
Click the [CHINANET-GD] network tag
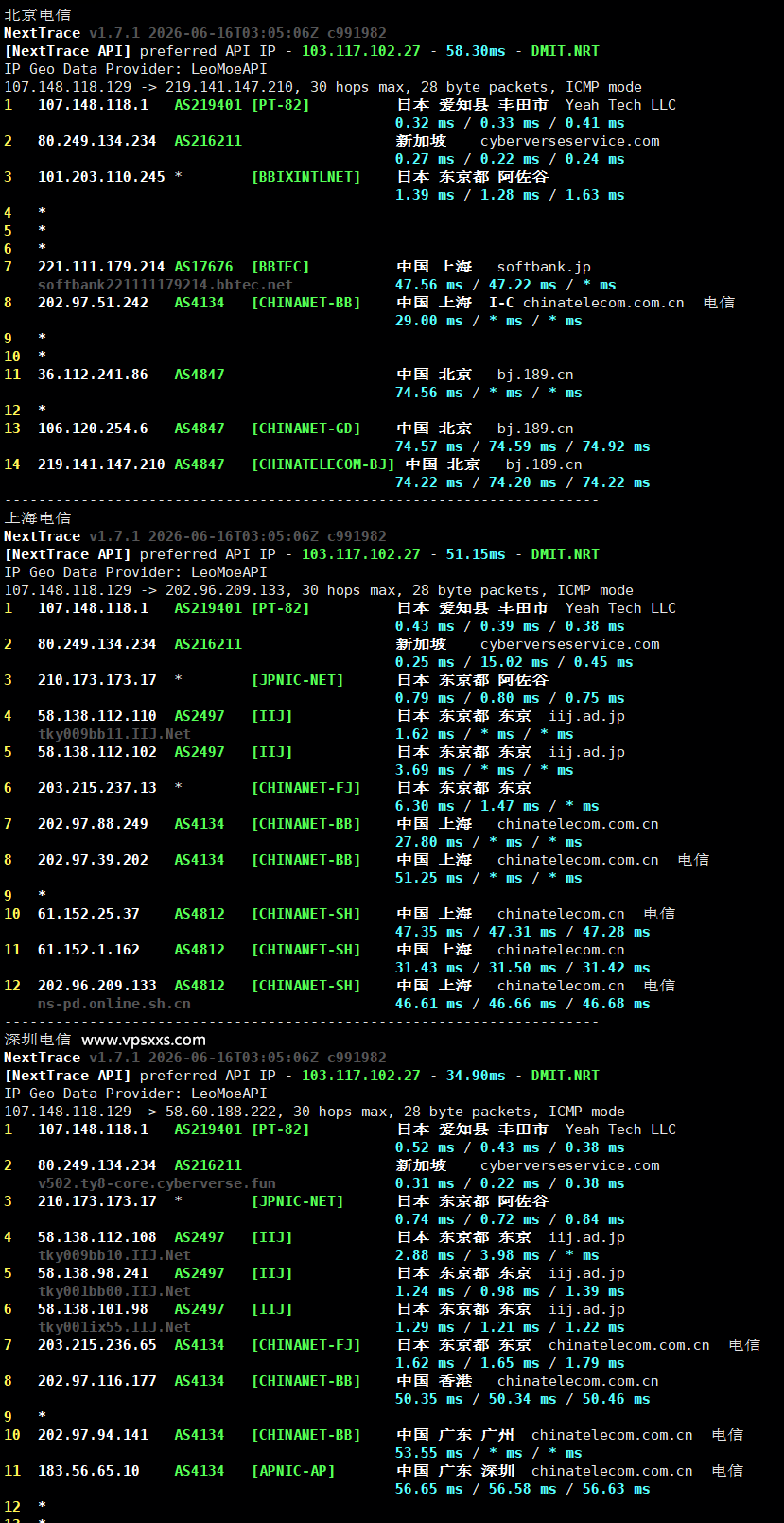(x=306, y=429)
